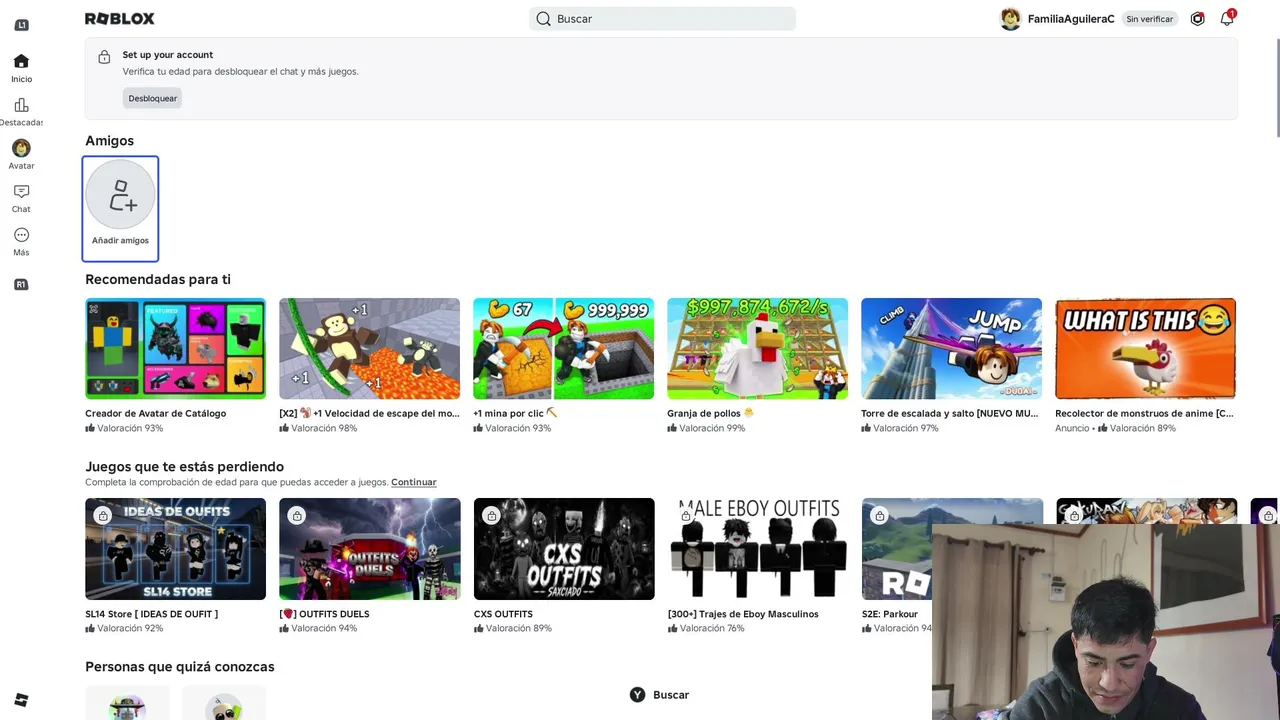
Task: Open the FamiliaAguileraC username link
Action: [x=1071, y=19]
